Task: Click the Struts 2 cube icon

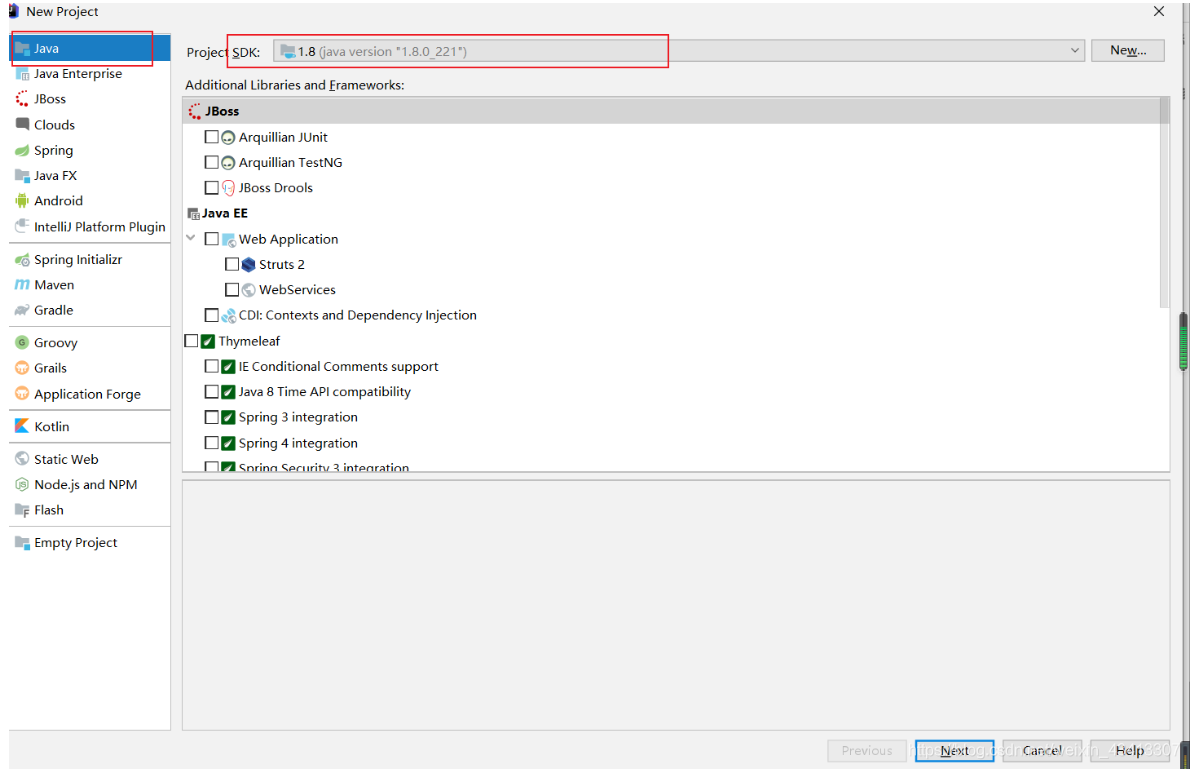Action: pyautogui.click(x=248, y=264)
